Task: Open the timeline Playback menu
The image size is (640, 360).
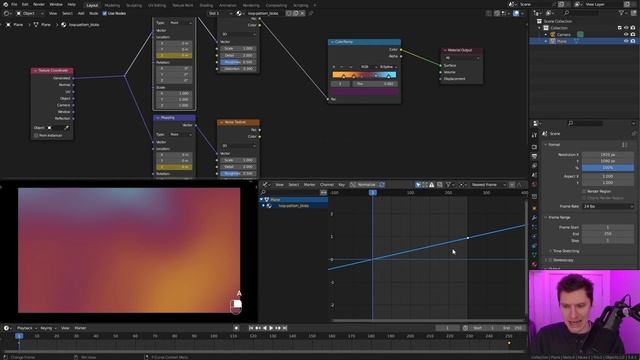Action: (x=27, y=328)
